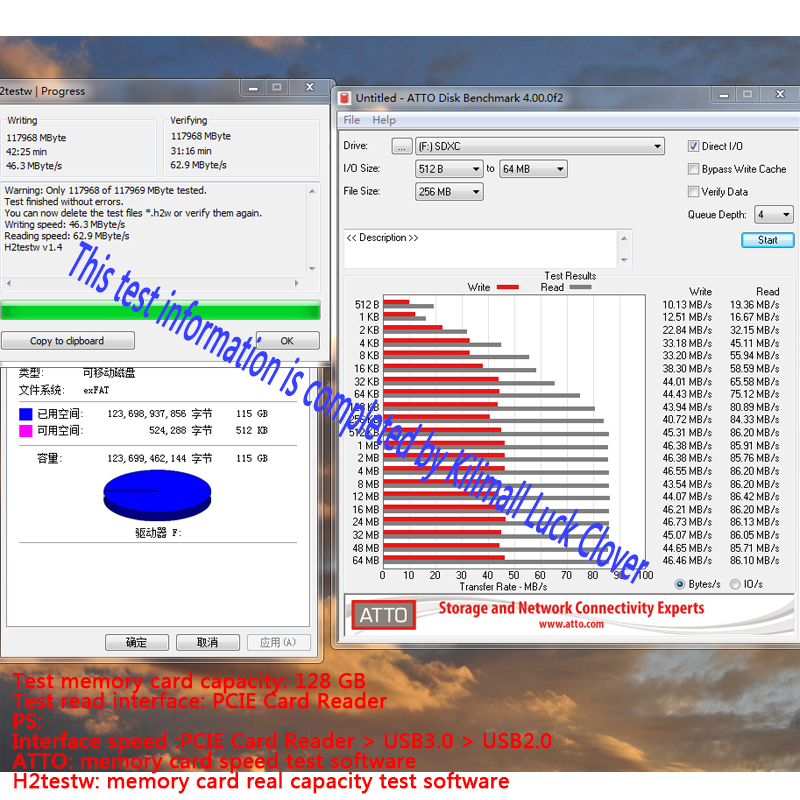
Task: Click the Verifying time 31:16 min
Action: pyautogui.click(x=191, y=151)
